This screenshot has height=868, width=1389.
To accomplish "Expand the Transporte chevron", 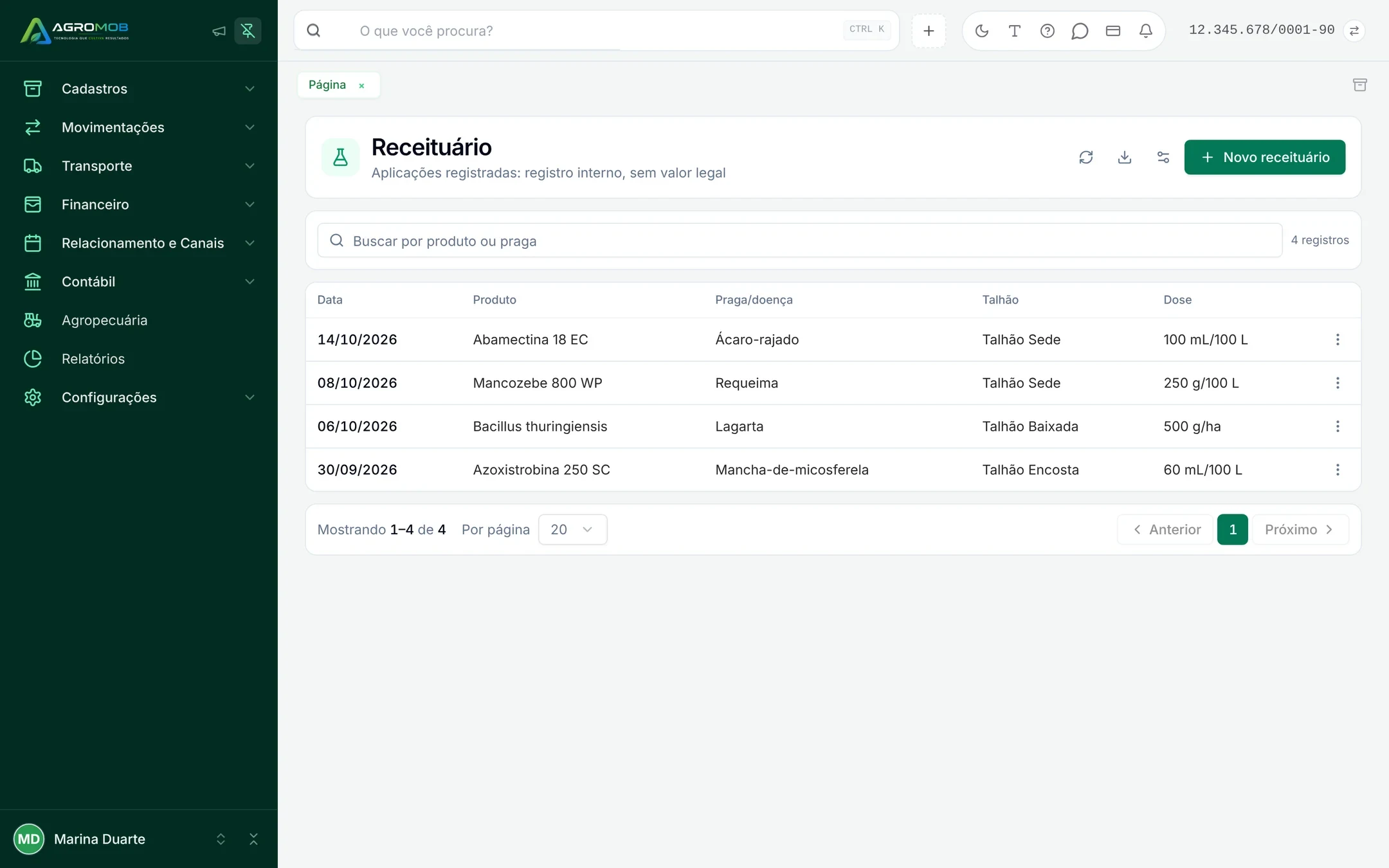I will pos(250,166).
